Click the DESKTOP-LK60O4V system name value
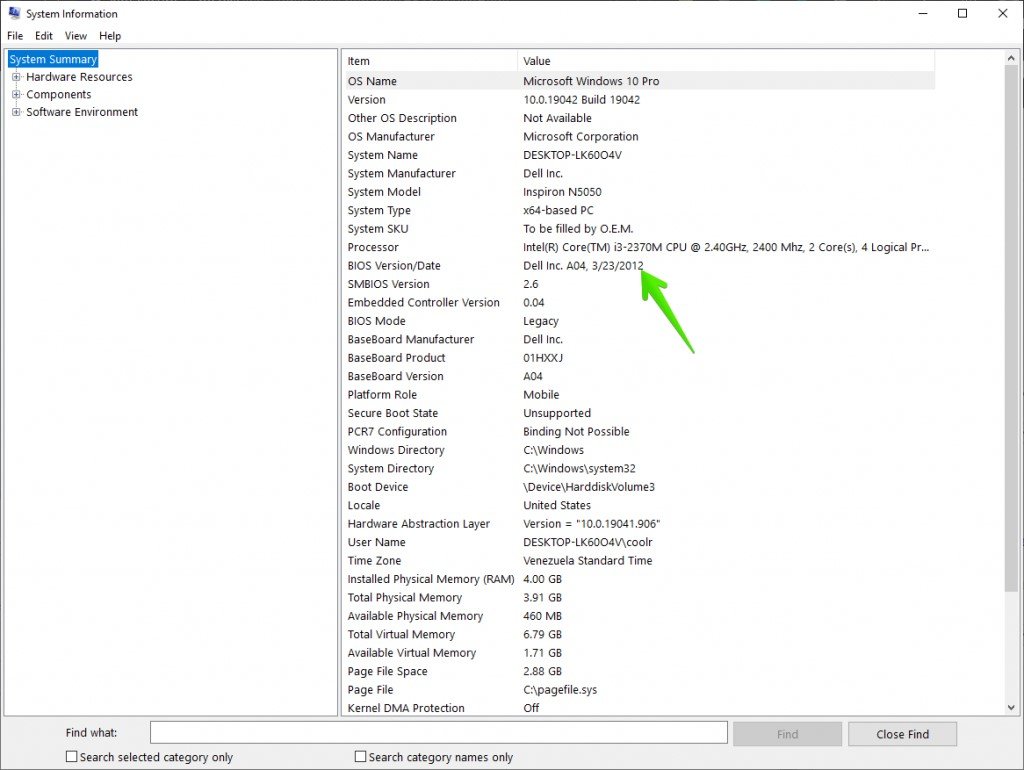The width and height of the screenshot is (1024, 770). pos(572,155)
